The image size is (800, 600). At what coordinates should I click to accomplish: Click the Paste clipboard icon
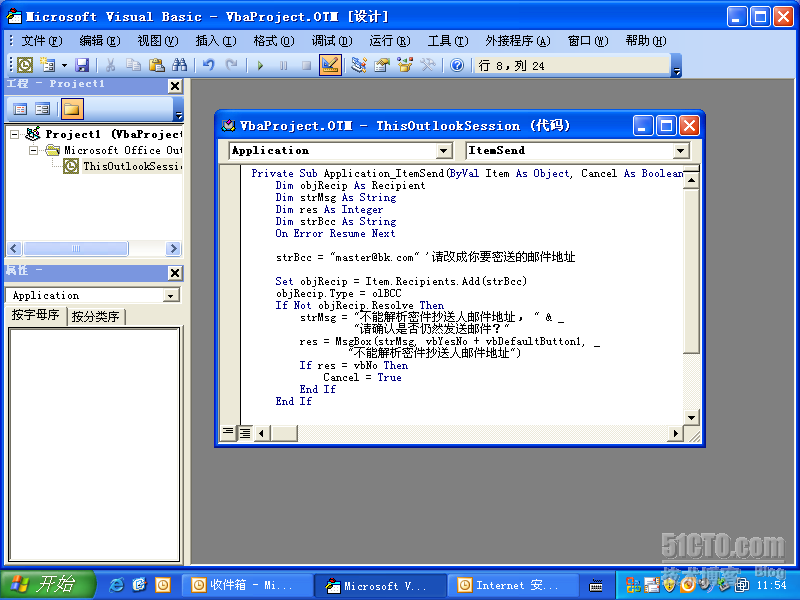(x=157, y=65)
